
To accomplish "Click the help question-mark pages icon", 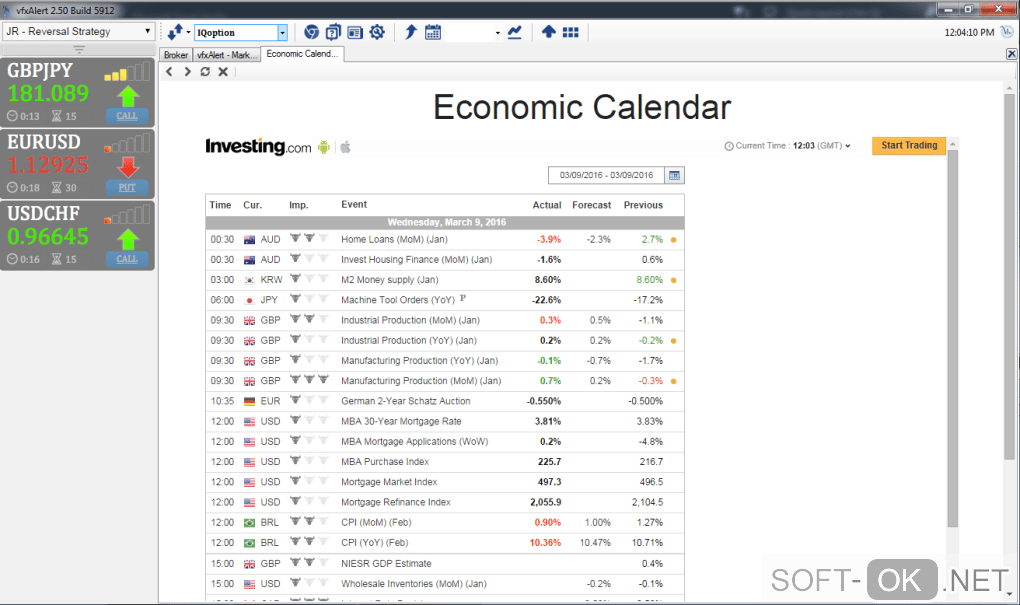I will (x=333, y=32).
